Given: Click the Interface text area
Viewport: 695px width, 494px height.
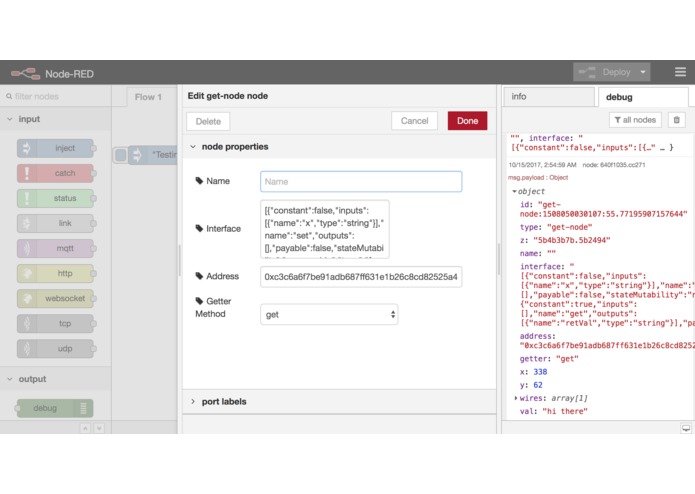Looking at the screenshot, I should [x=325, y=229].
